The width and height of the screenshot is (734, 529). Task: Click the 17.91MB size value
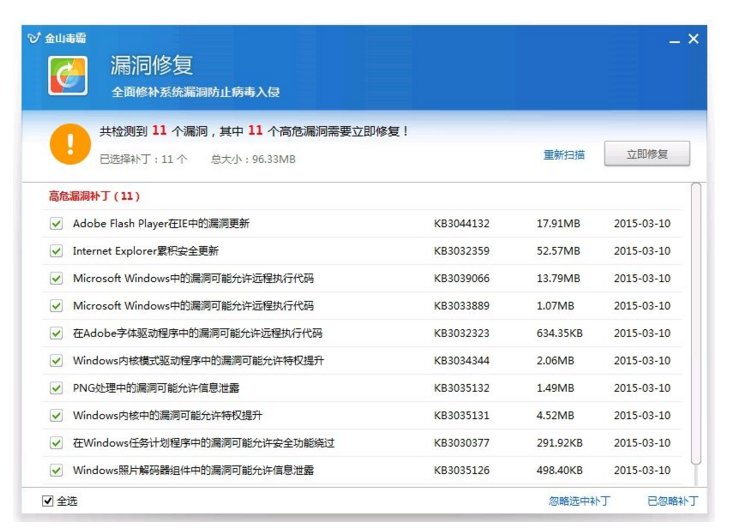558,223
